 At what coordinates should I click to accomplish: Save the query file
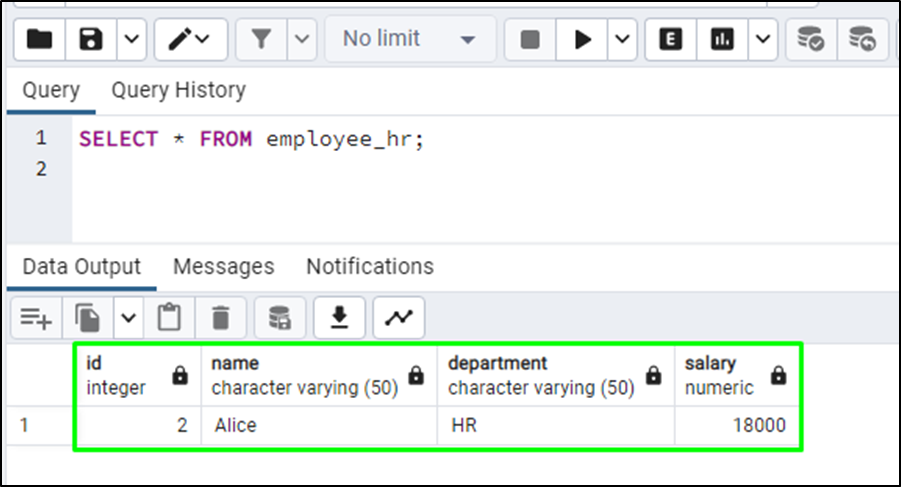point(91,39)
